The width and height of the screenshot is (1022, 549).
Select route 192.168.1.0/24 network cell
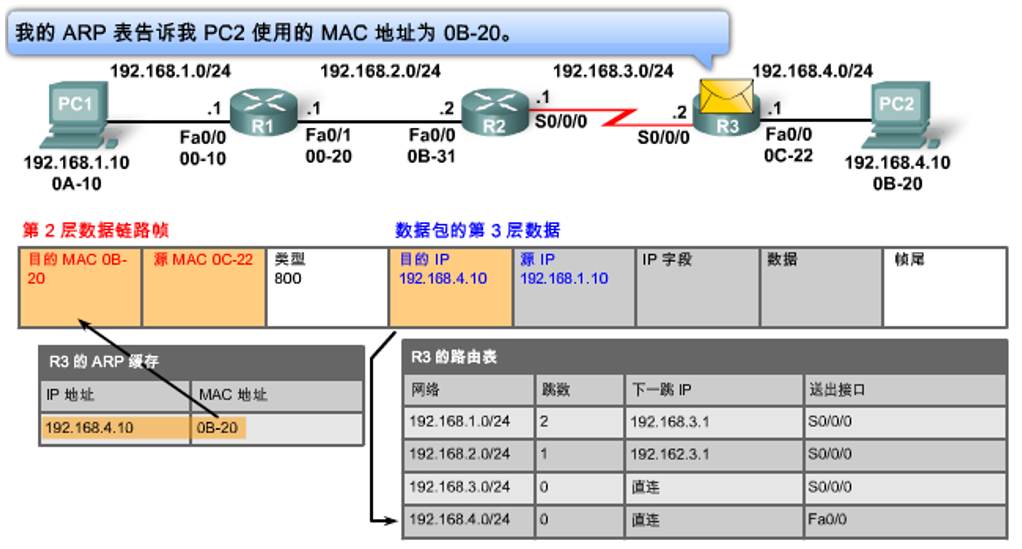pos(469,422)
